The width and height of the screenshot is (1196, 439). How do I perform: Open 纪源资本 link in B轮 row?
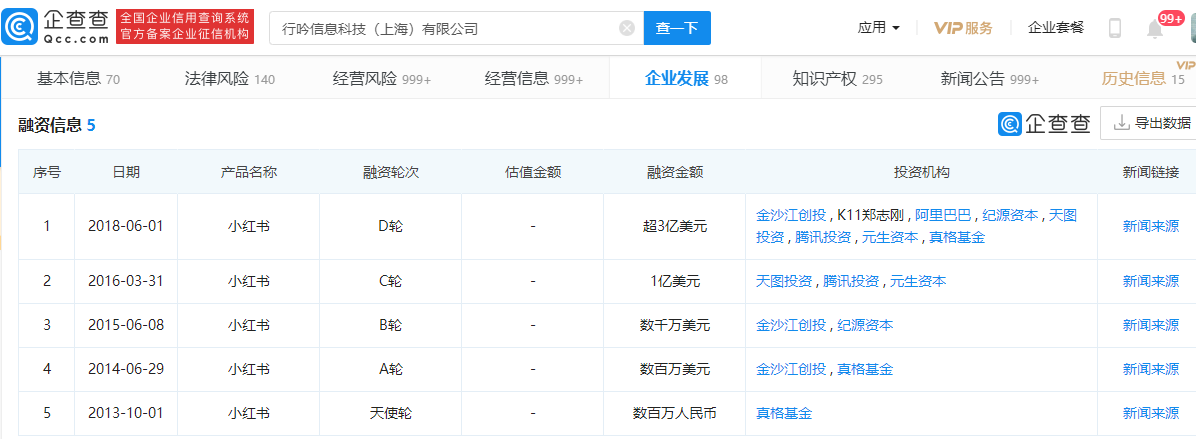pos(865,325)
